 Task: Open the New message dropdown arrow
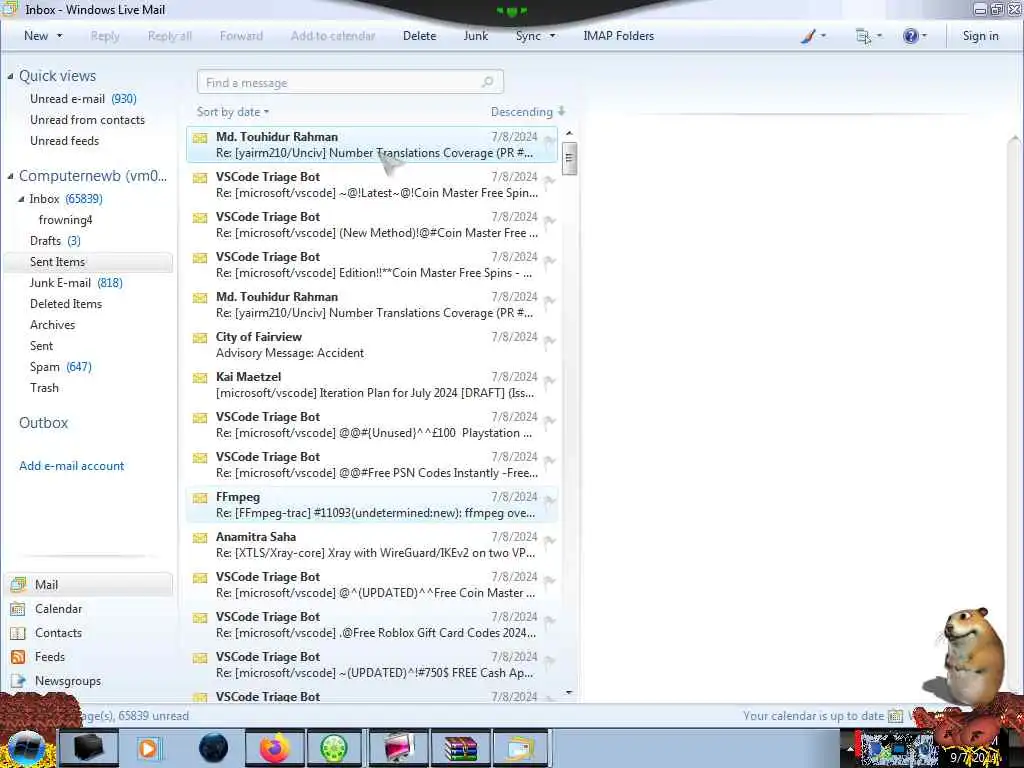point(59,36)
